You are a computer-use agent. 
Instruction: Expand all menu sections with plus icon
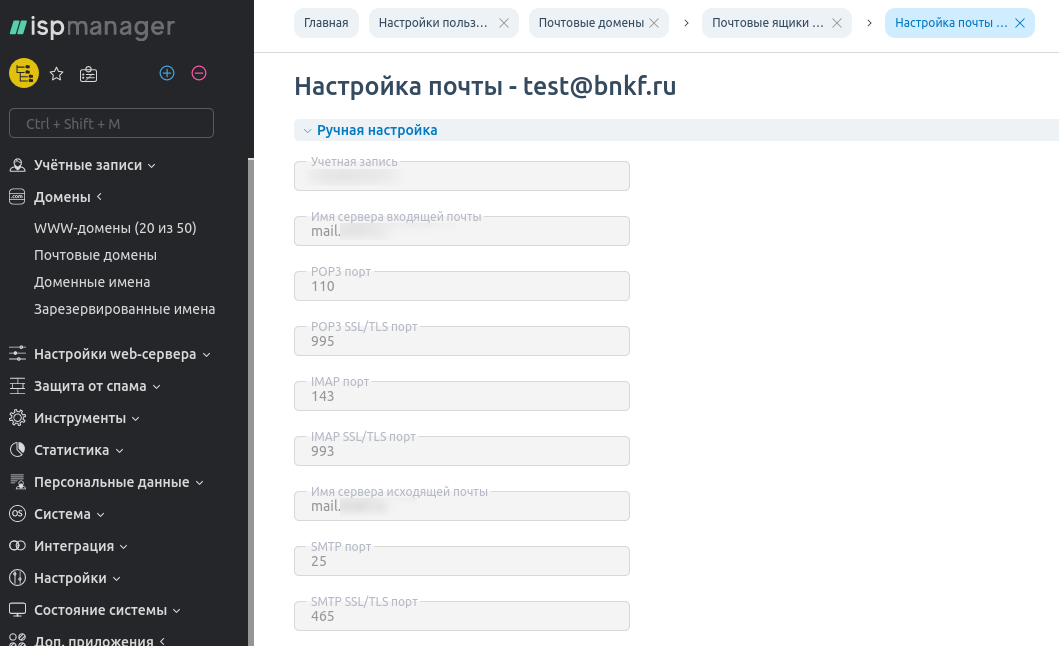tap(167, 73)
